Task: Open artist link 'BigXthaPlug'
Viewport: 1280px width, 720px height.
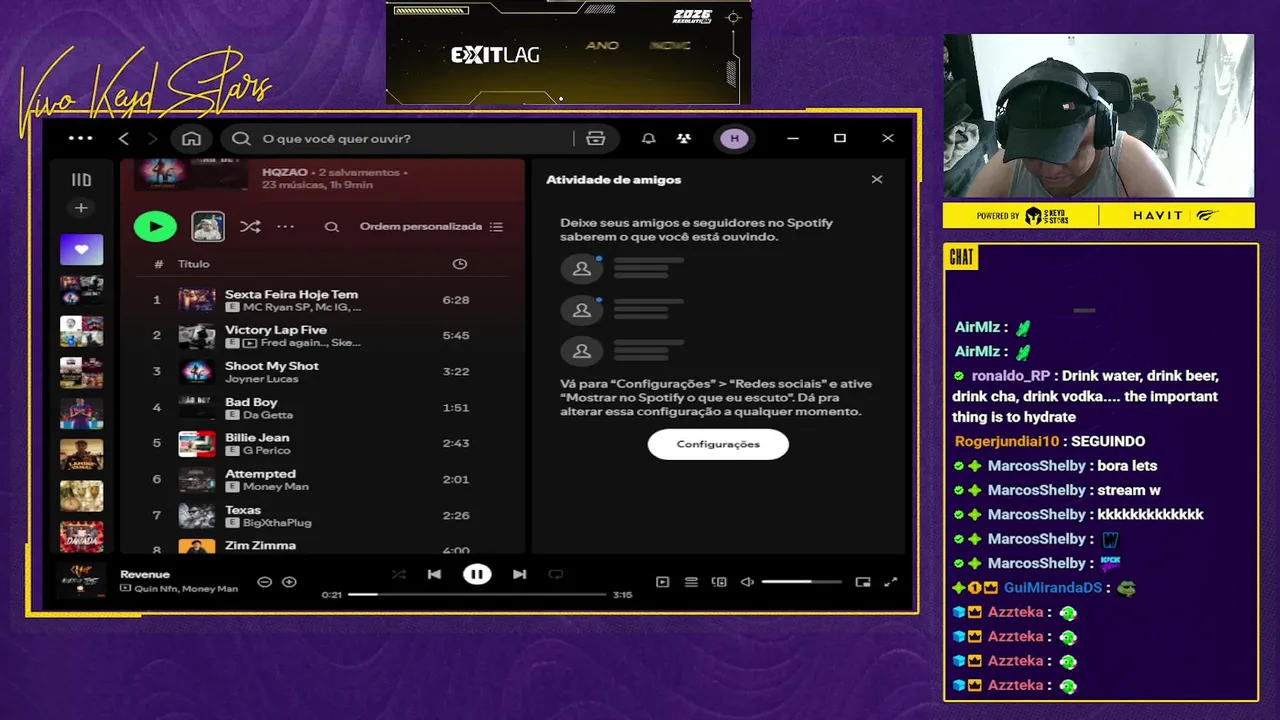Action: (277, 523)
